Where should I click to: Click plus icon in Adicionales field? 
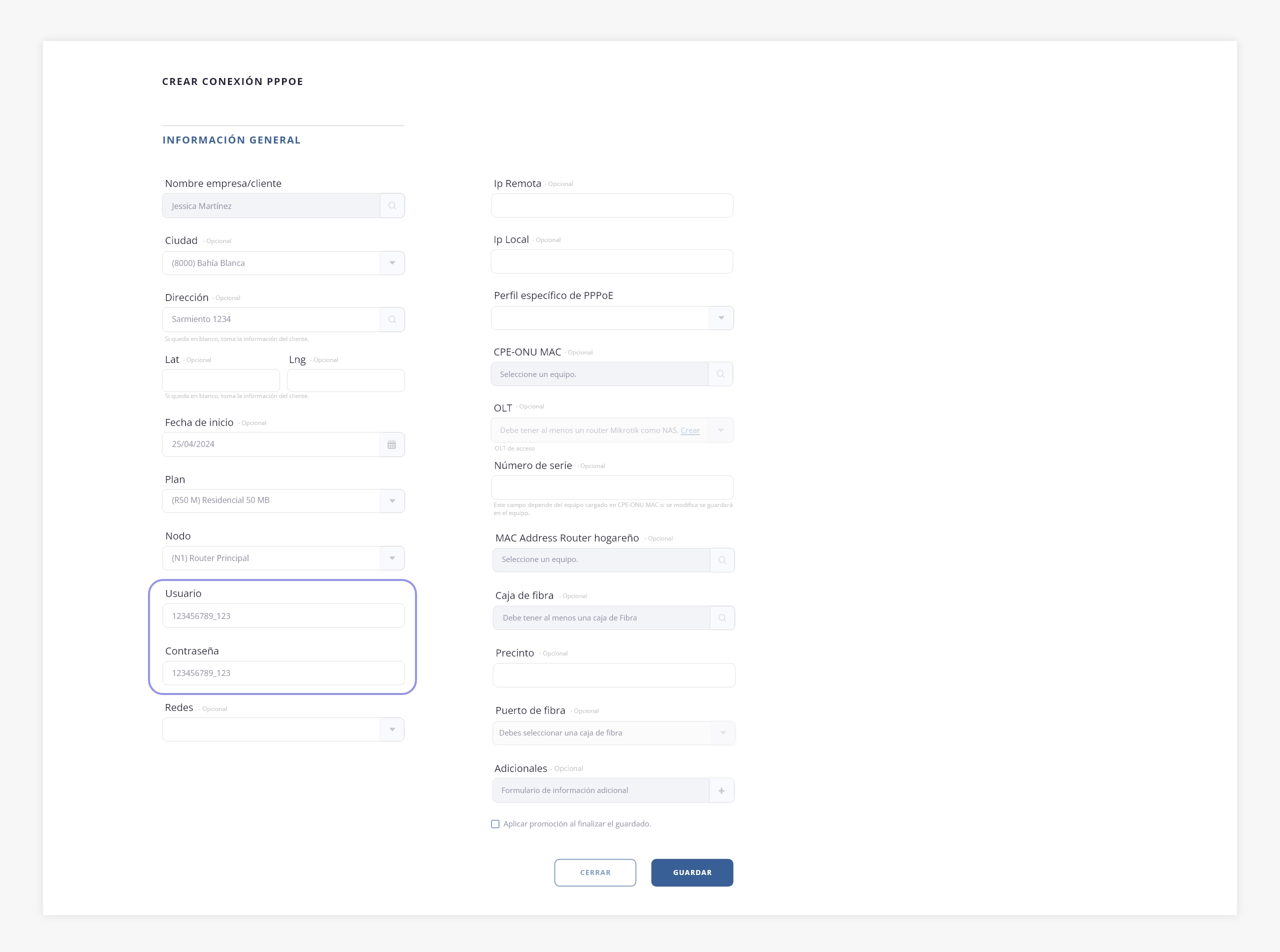click(x=721, y=790)
